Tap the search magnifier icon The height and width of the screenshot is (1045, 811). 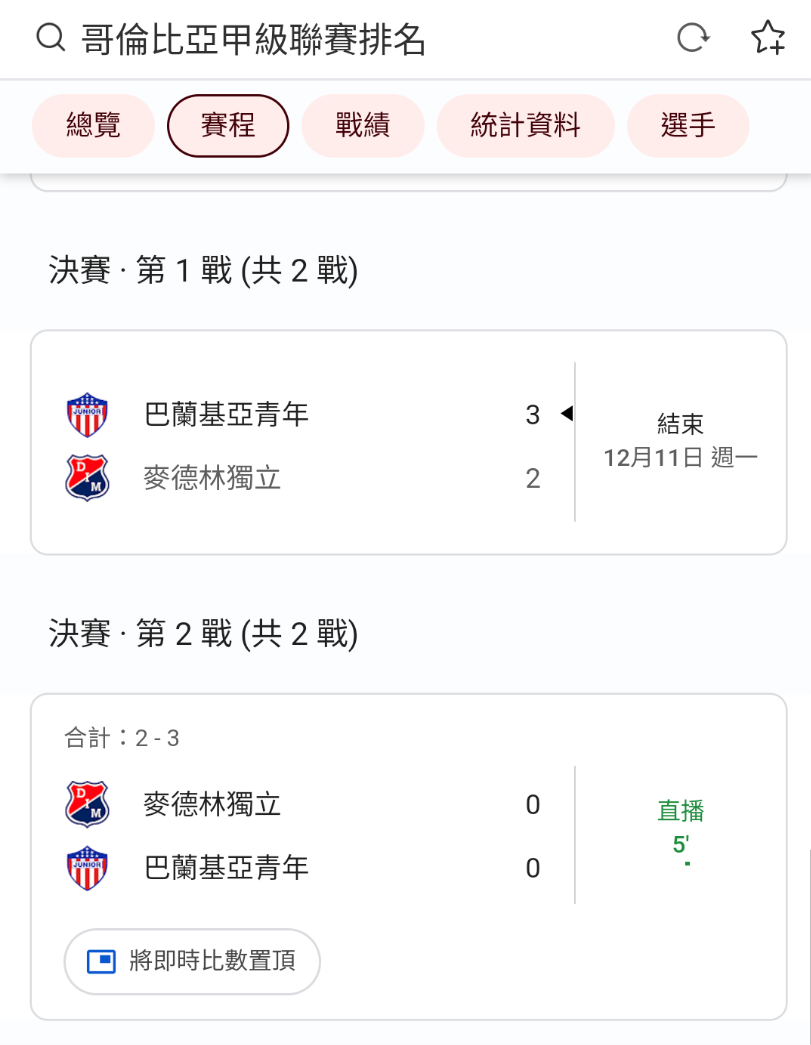coord(50,39)
